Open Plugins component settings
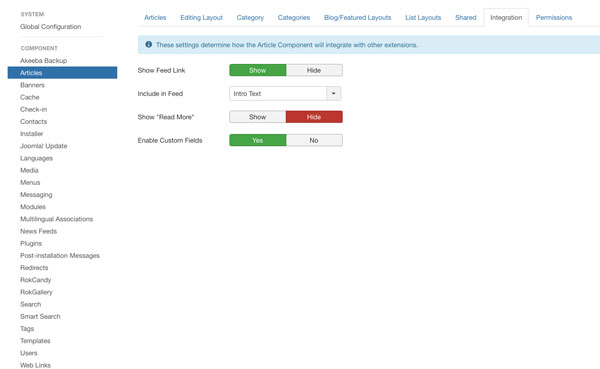 pyautogui.click(x=31, y=243)
